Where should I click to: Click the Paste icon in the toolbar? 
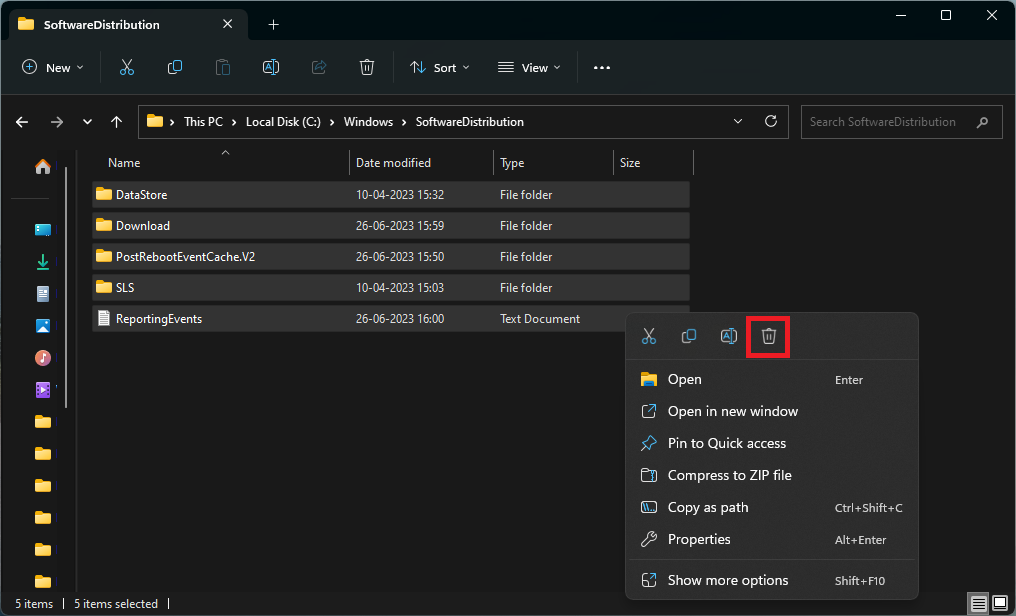point(222,67)
